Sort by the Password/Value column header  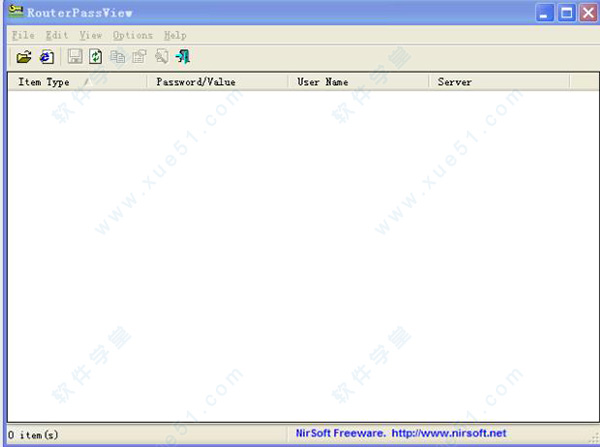(196, 82)
